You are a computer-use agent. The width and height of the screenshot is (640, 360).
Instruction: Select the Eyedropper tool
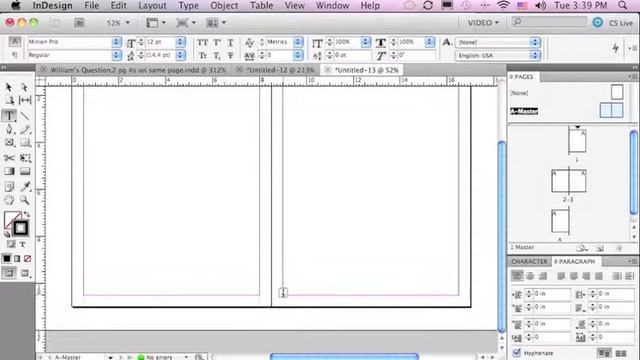25,187
